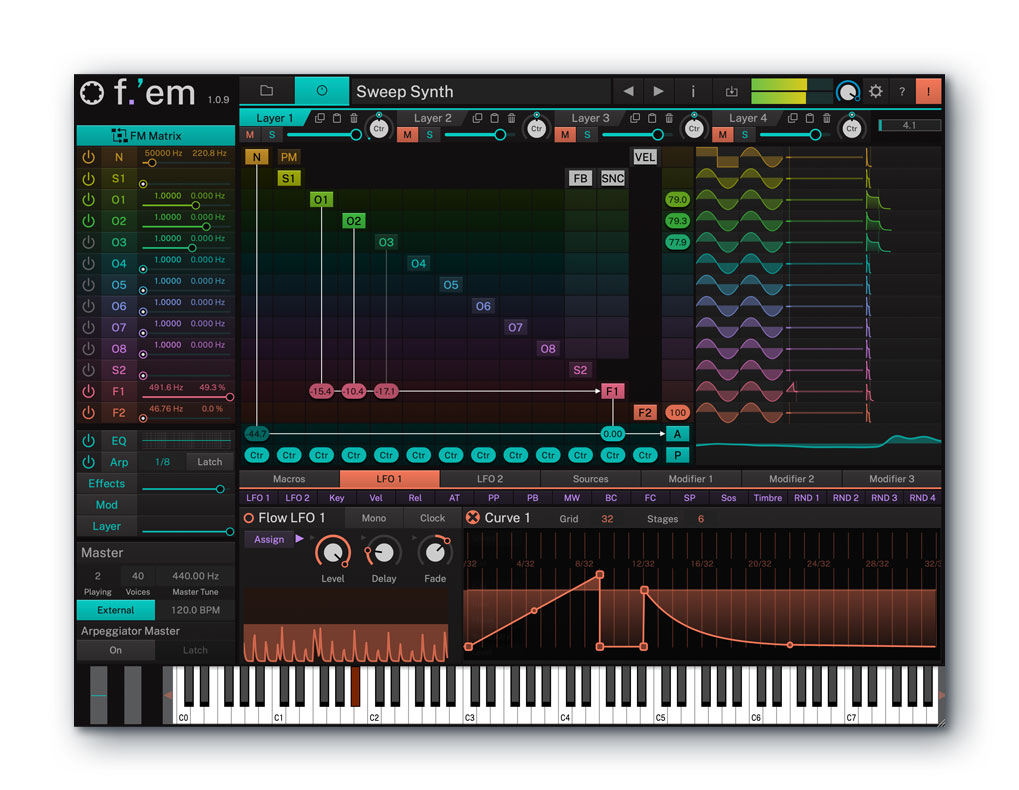Click the F1 cutoff slider handle
Image resolution: width=1019 pixels, height=790 pixels.
point(229,397)
